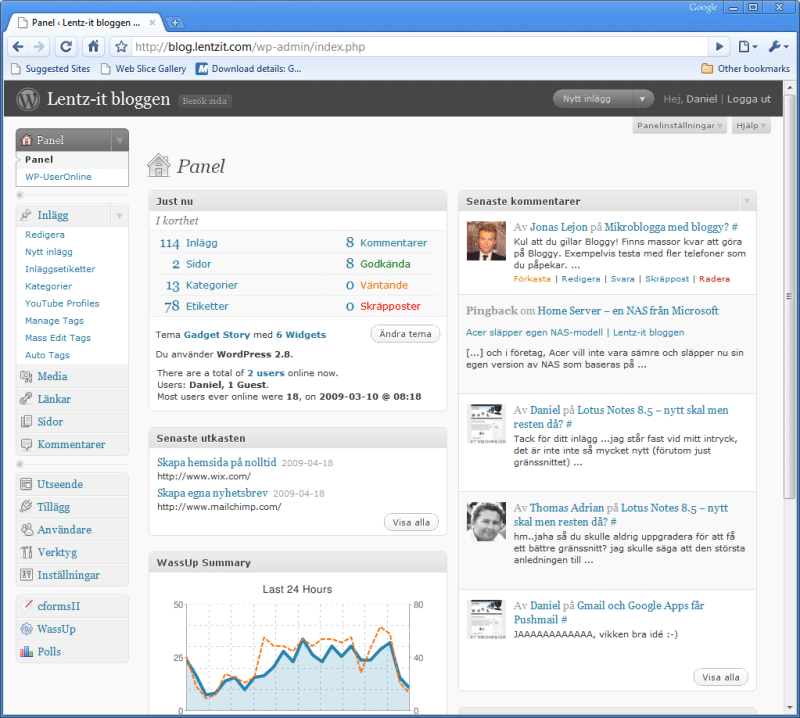The height and width of the screenshot is (718, 800).
Task: Click the Logga ut link
Action: [748, 99]
